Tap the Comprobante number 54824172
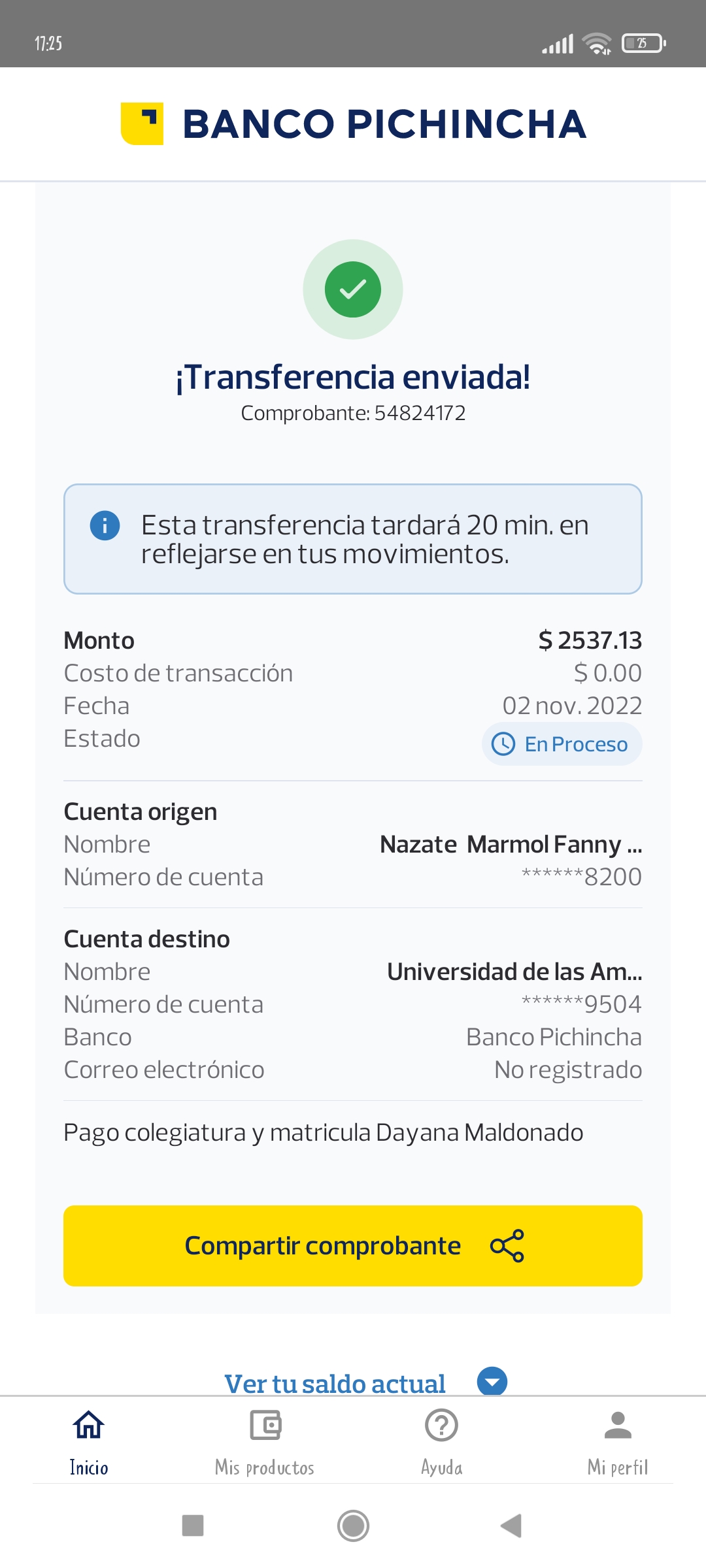The width and height of the screenshot is (706, 1568). click(420, 413)
